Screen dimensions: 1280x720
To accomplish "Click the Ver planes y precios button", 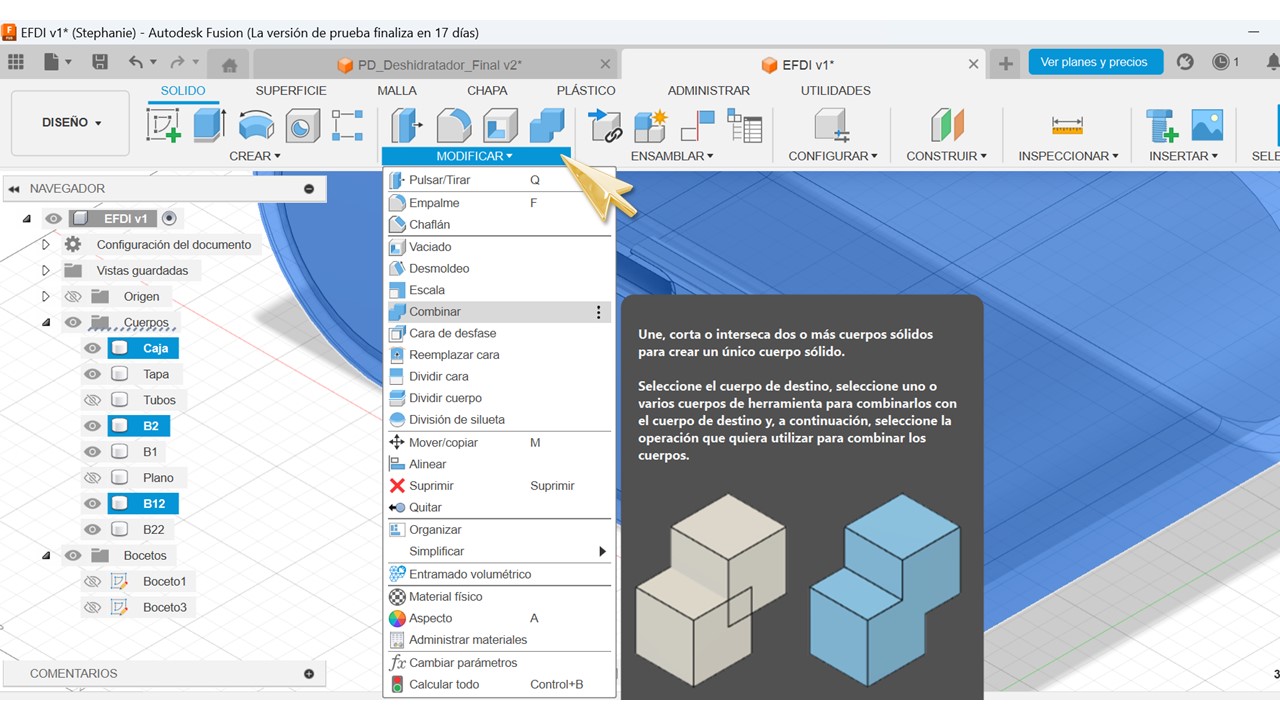I will pos(1094,62).
